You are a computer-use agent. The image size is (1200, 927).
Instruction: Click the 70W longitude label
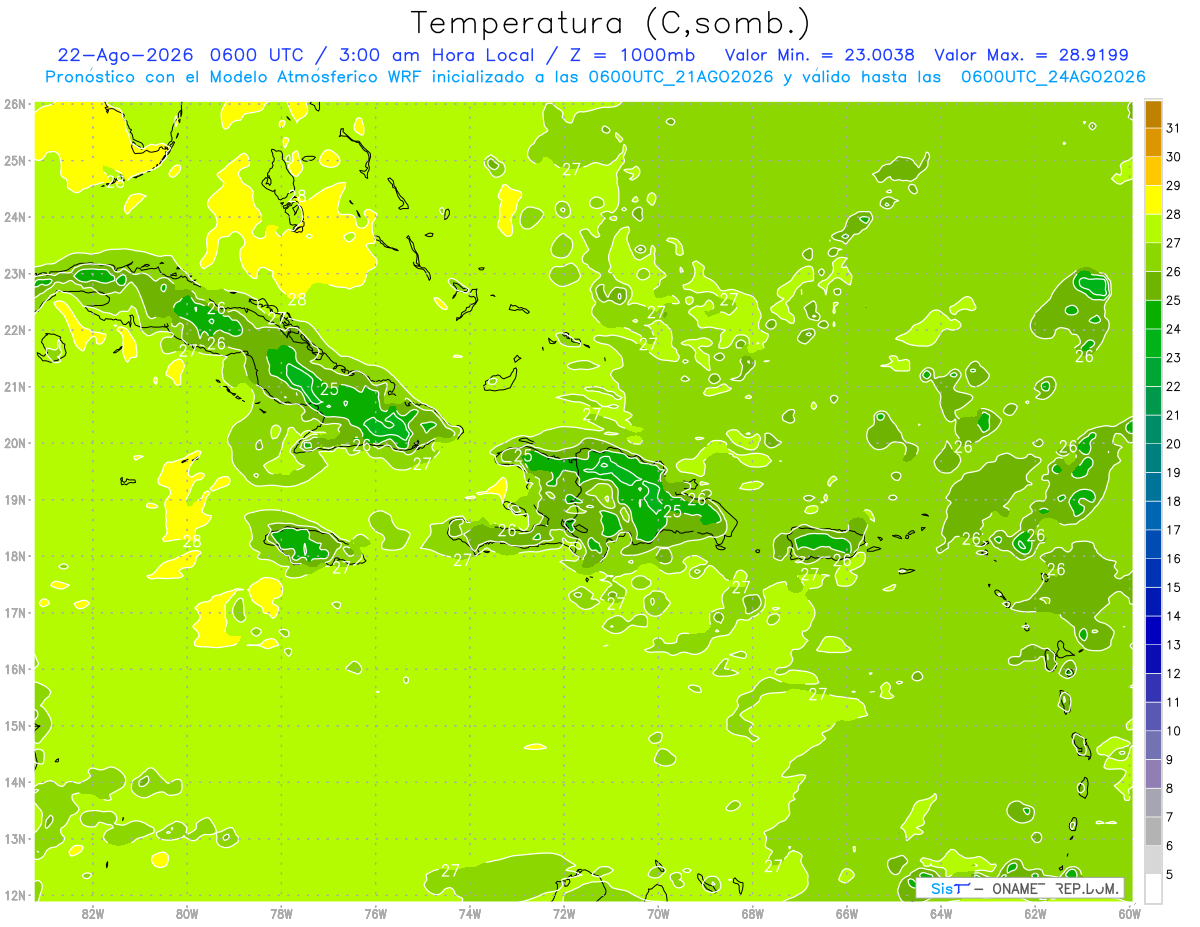coord(658,913)
